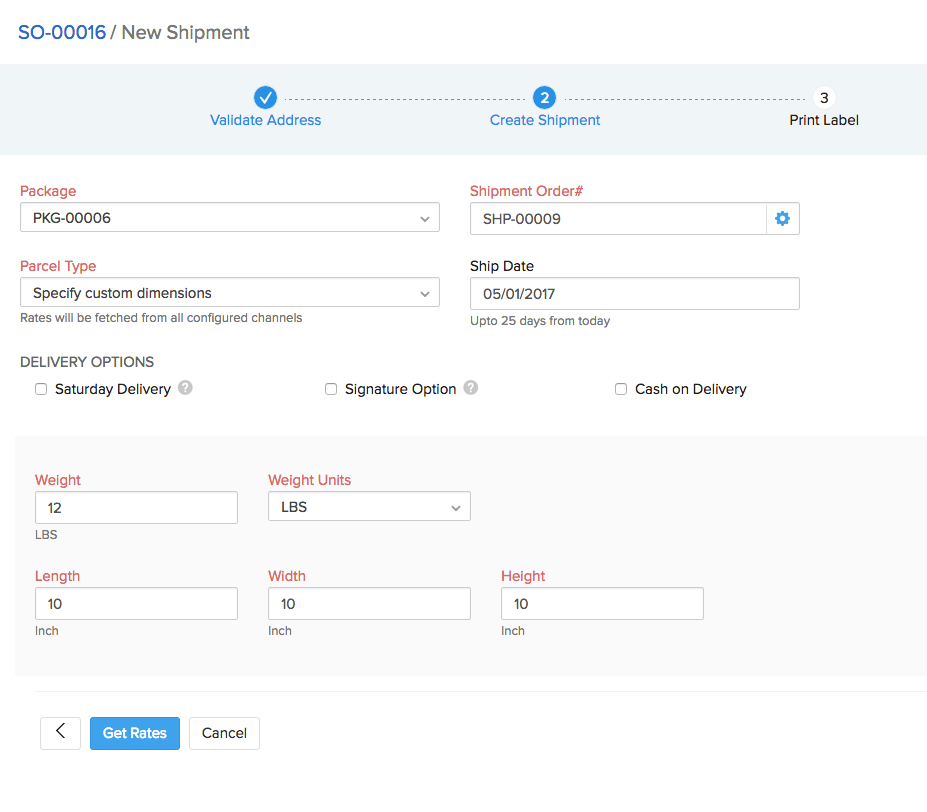
Task: Enable the Signature Option
Action: click(x=331, y=388)
